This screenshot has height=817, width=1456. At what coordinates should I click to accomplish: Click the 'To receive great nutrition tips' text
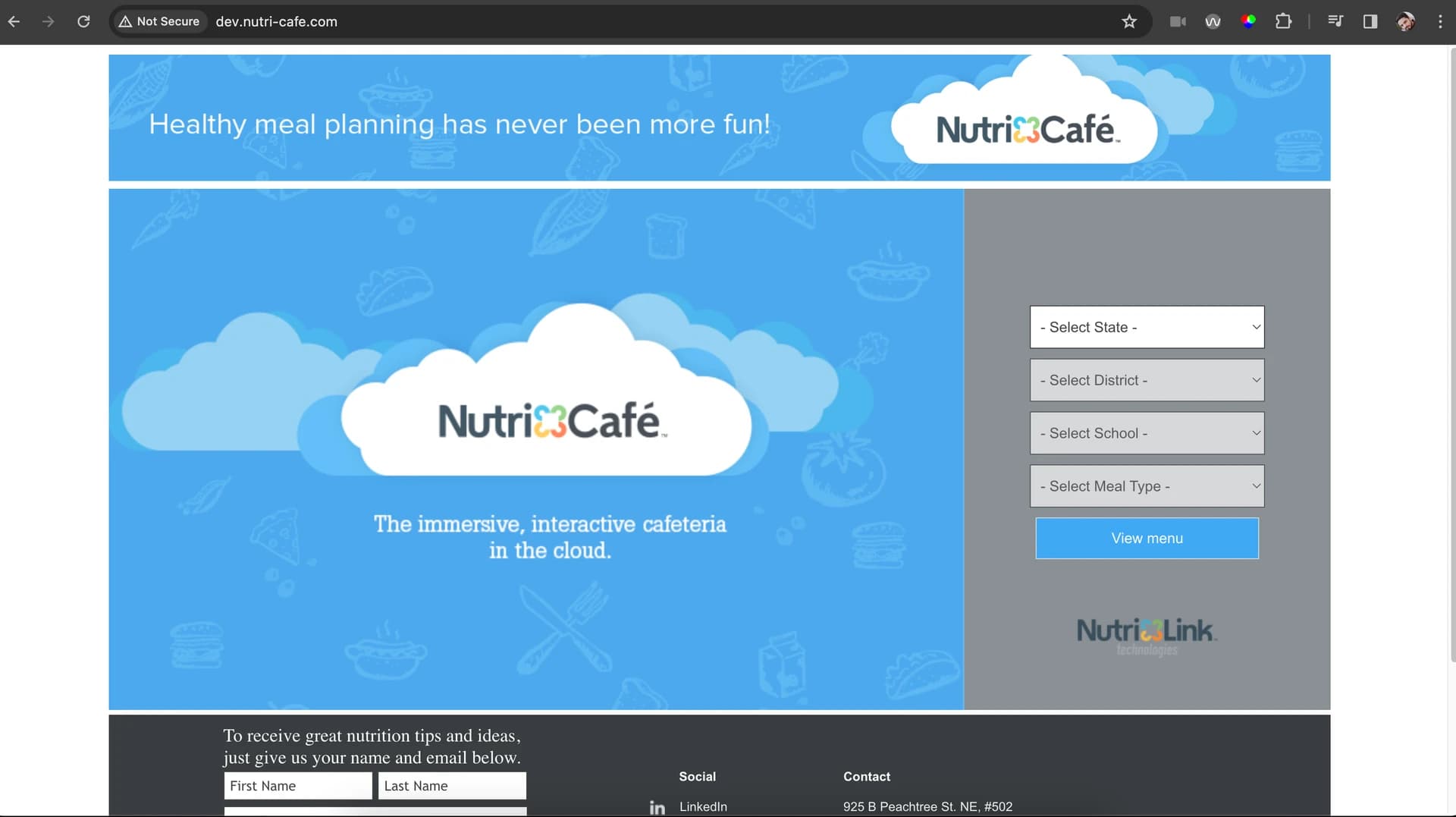coord(372,746)
